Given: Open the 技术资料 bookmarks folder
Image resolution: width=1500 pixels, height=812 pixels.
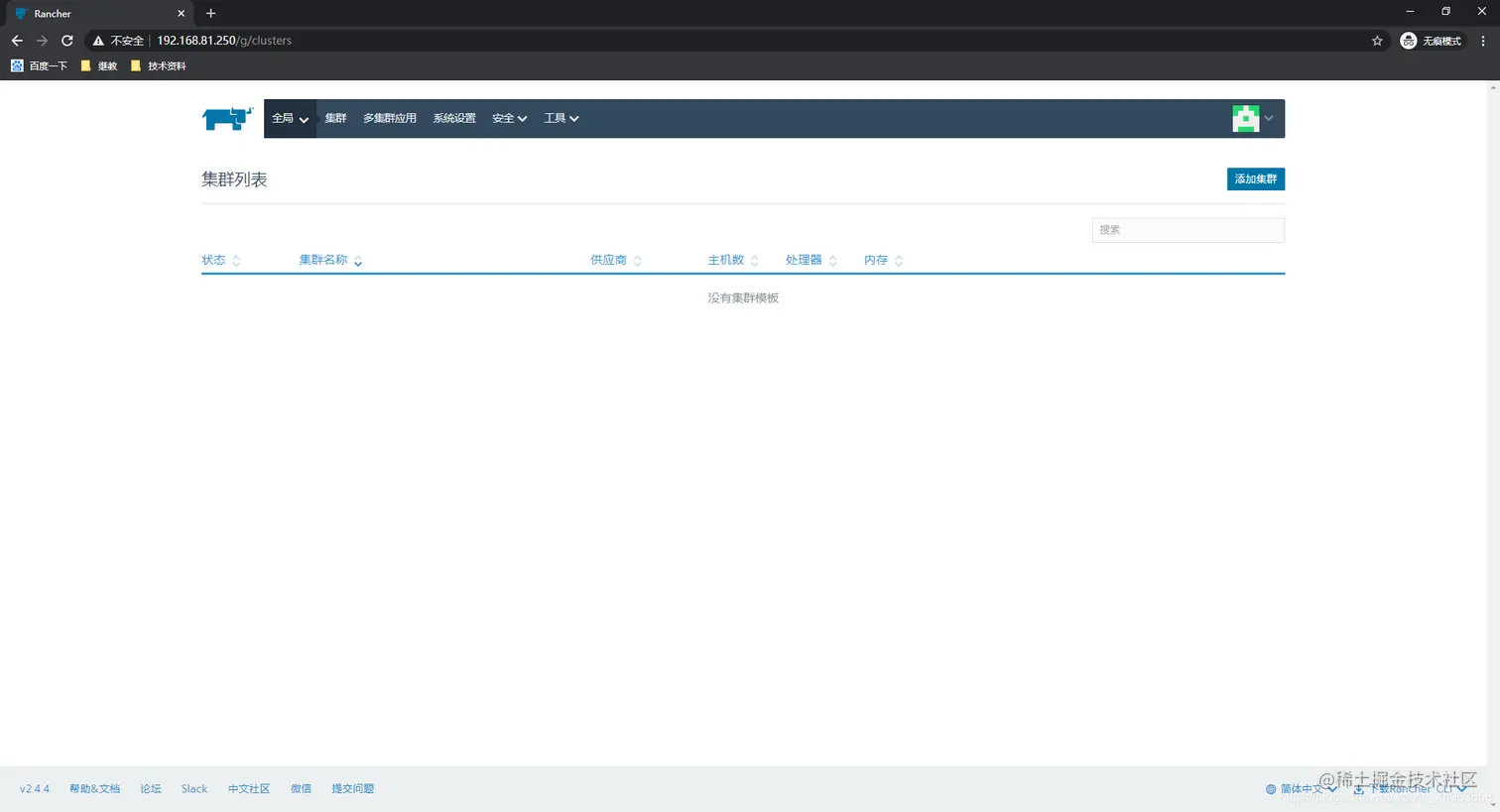Looking at the screenshot, I should pos(159,66).
